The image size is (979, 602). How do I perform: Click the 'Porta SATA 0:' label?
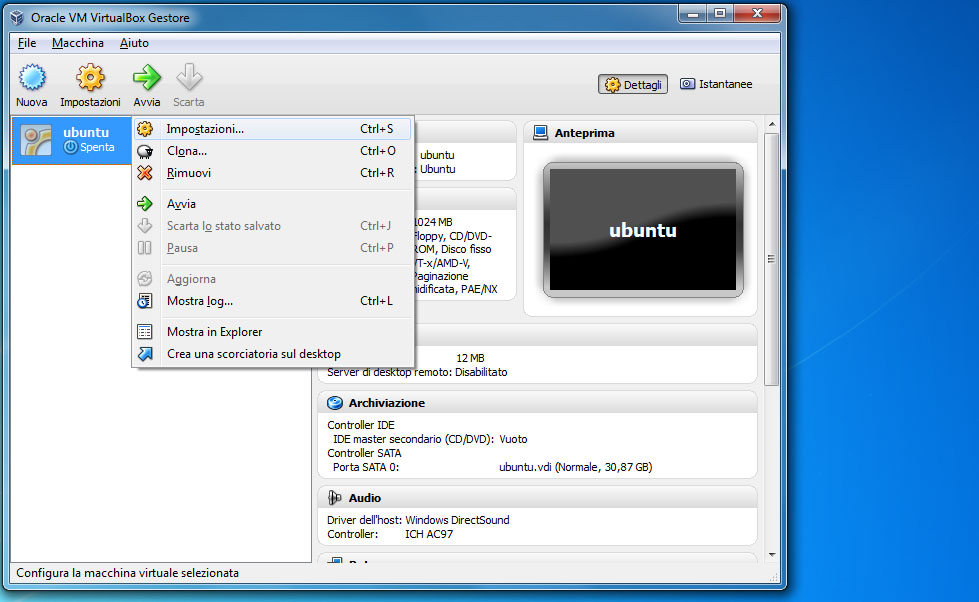pos(366,467)
